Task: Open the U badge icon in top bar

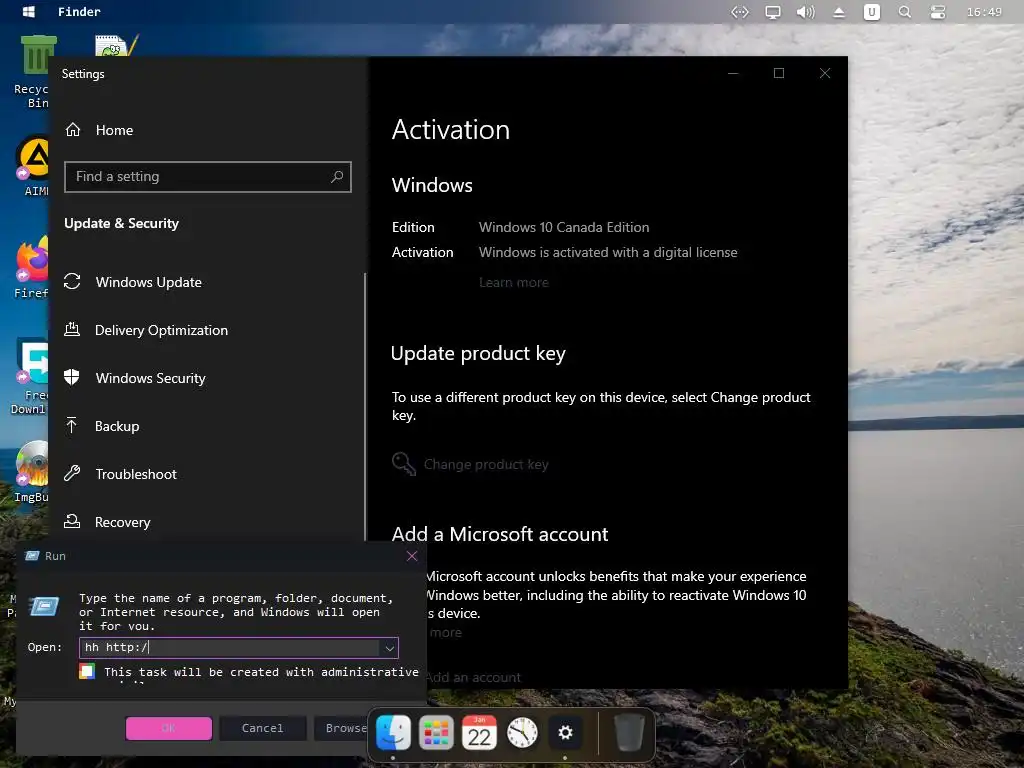Action: click(871, 12)
